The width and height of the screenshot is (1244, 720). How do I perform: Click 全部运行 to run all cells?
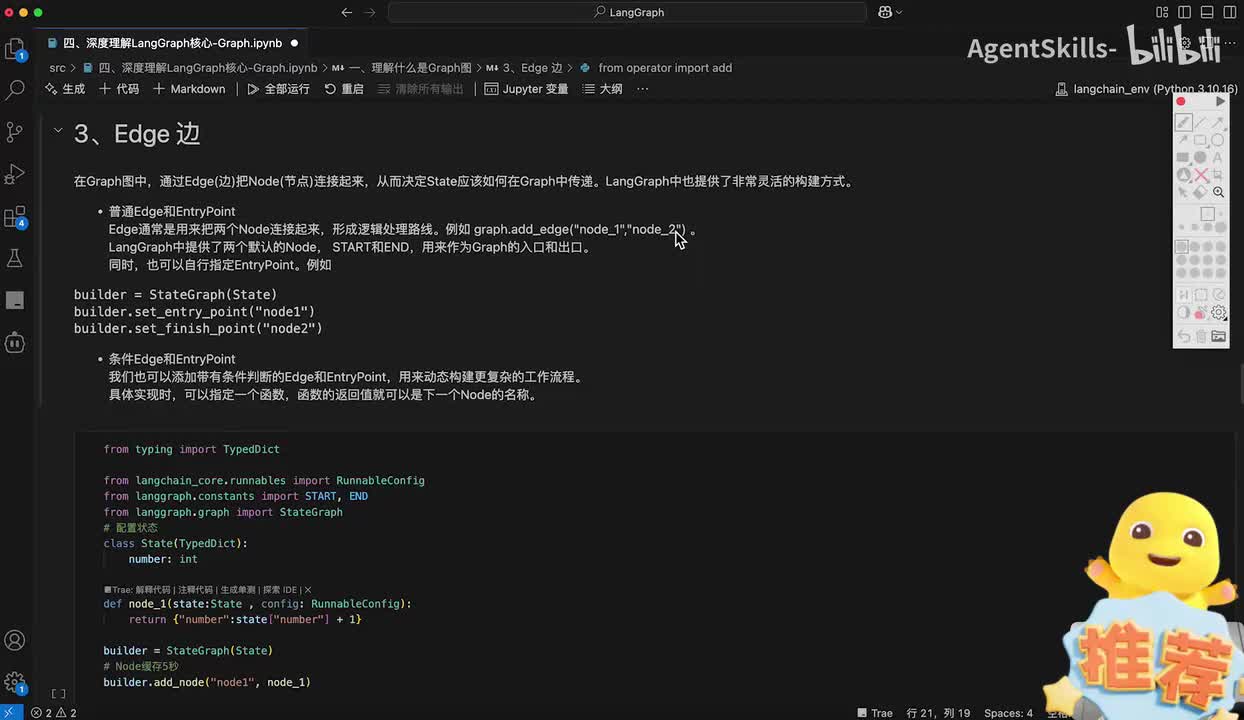point(278,89)
